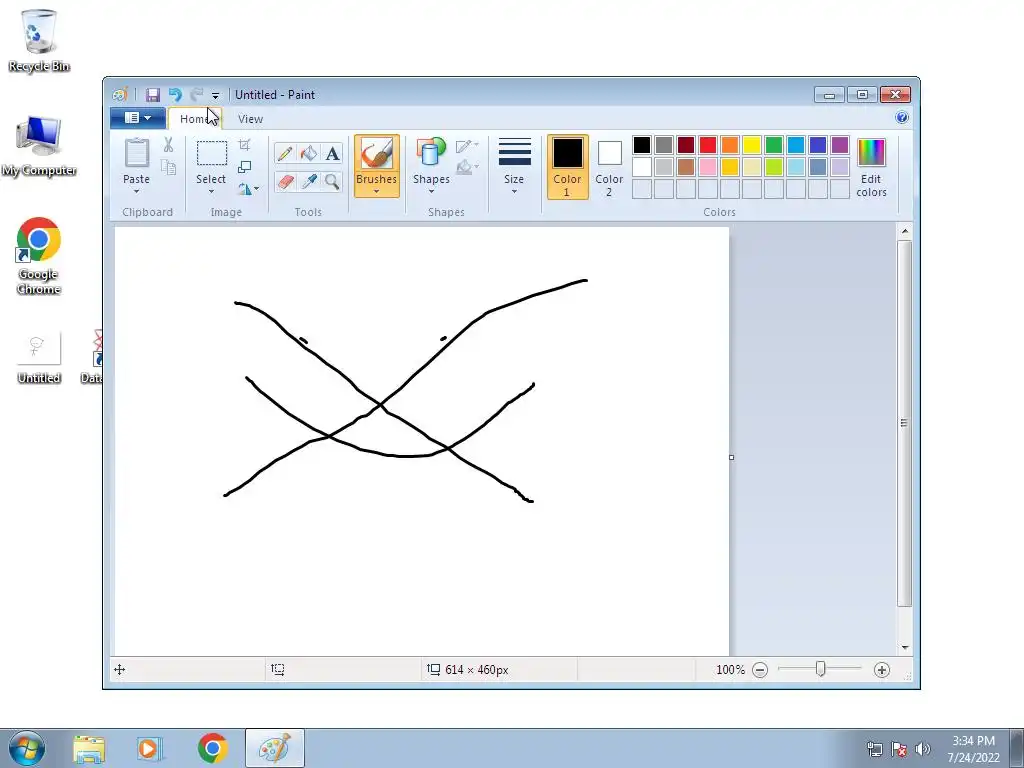Click the Start button
Screen dimensions: 1024x768
(x=27, y=748)
